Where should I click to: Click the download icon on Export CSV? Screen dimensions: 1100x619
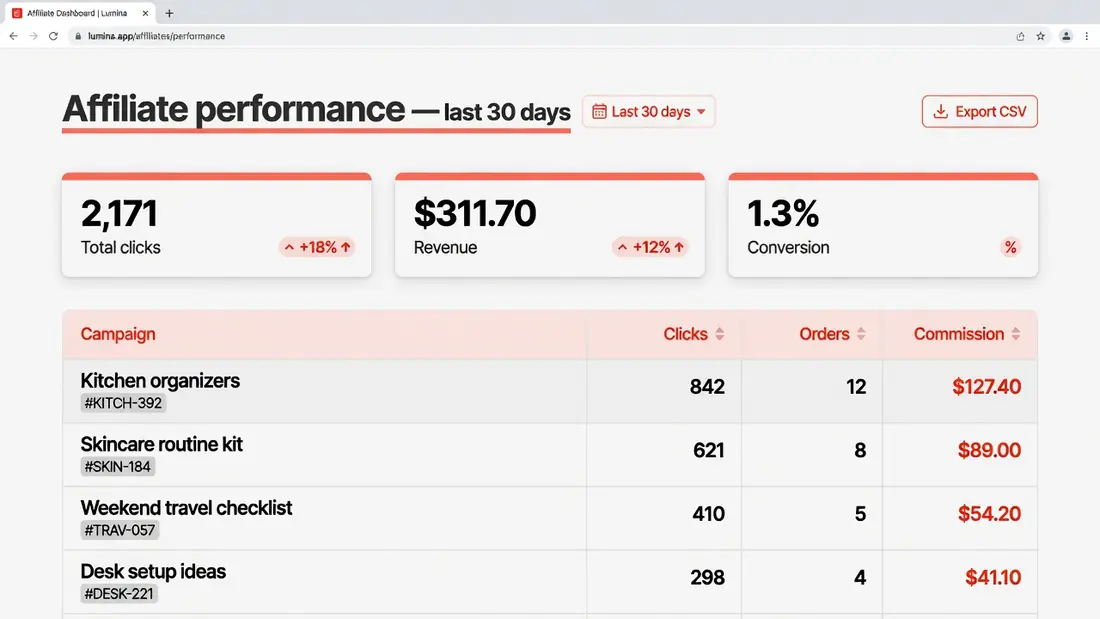coord(941,112)
